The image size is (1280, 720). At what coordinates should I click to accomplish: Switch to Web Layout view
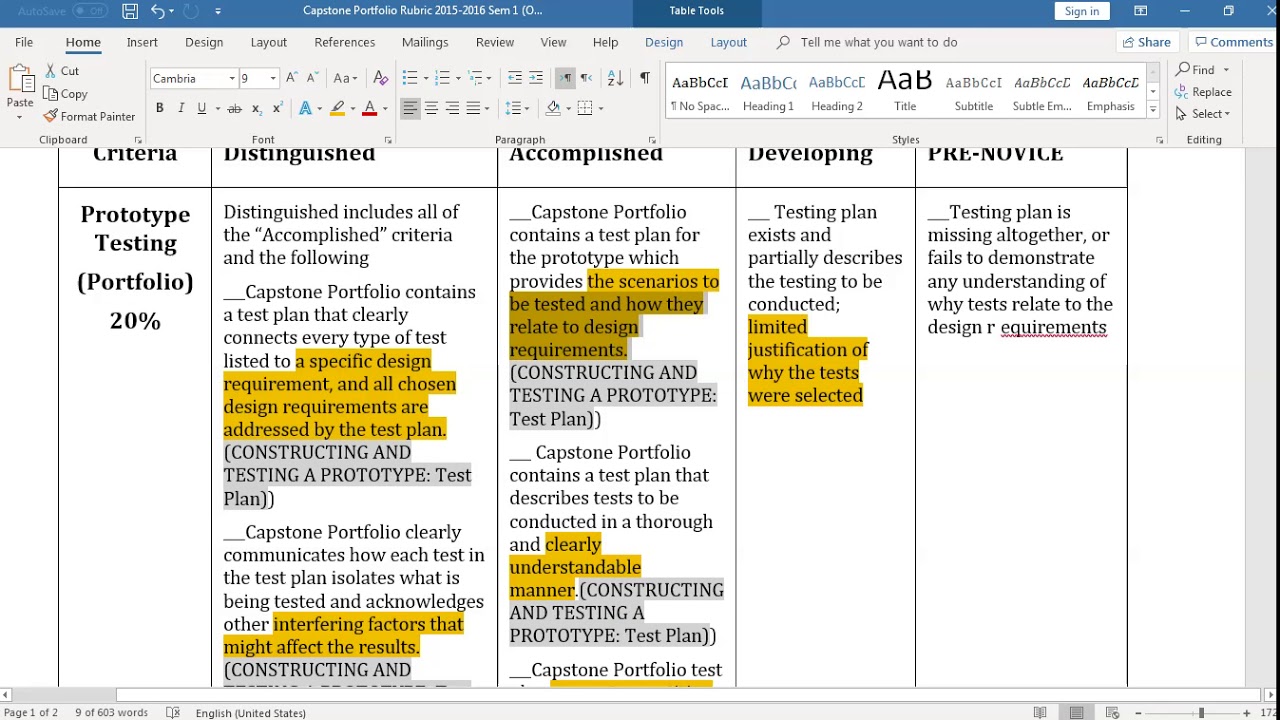click(x=1112, y=713)
